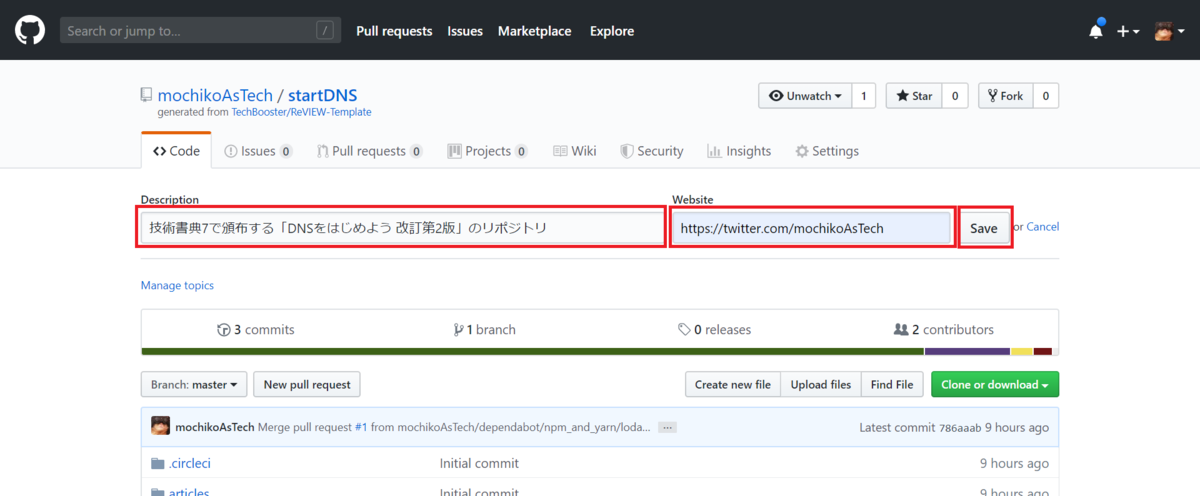
Task: Open the Security tab
Action: tap(652, 151)
